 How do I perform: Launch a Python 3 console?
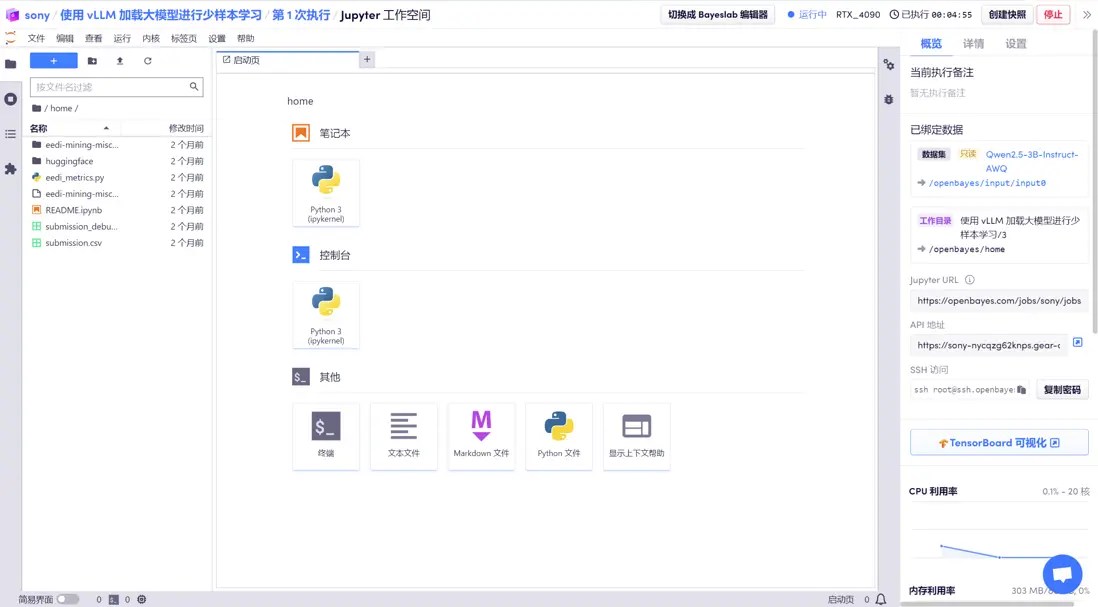coord(326,315)
